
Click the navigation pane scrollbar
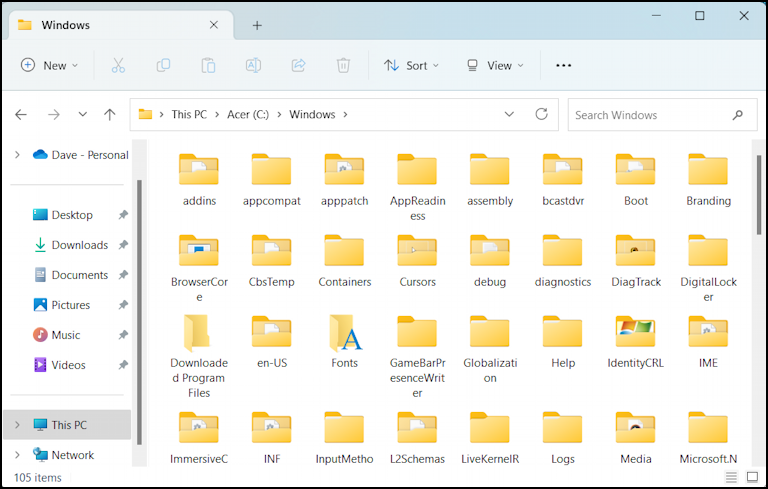[x=139, y=312]
